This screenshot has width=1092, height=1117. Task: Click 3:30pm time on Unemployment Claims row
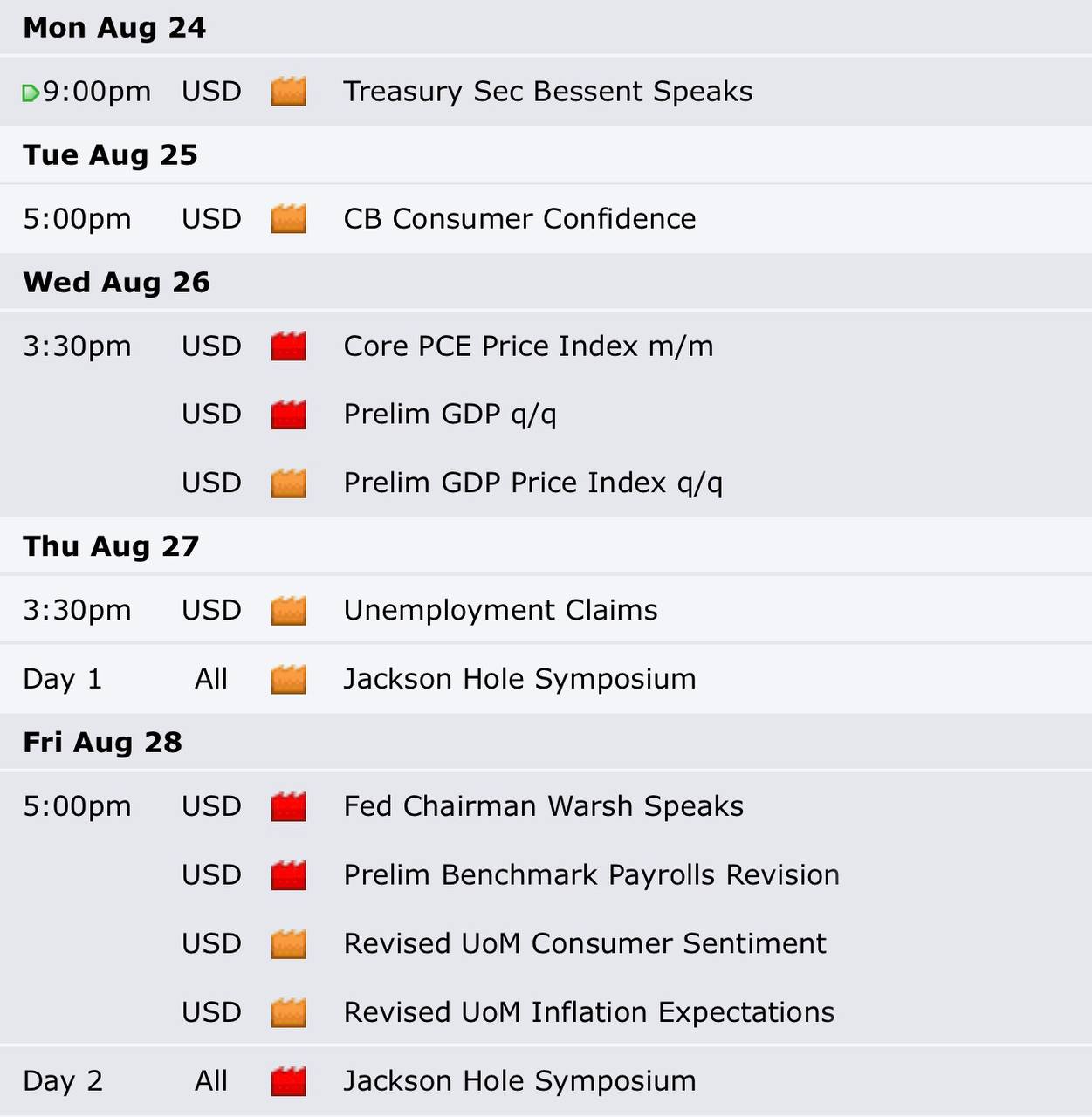click(77, 611)
